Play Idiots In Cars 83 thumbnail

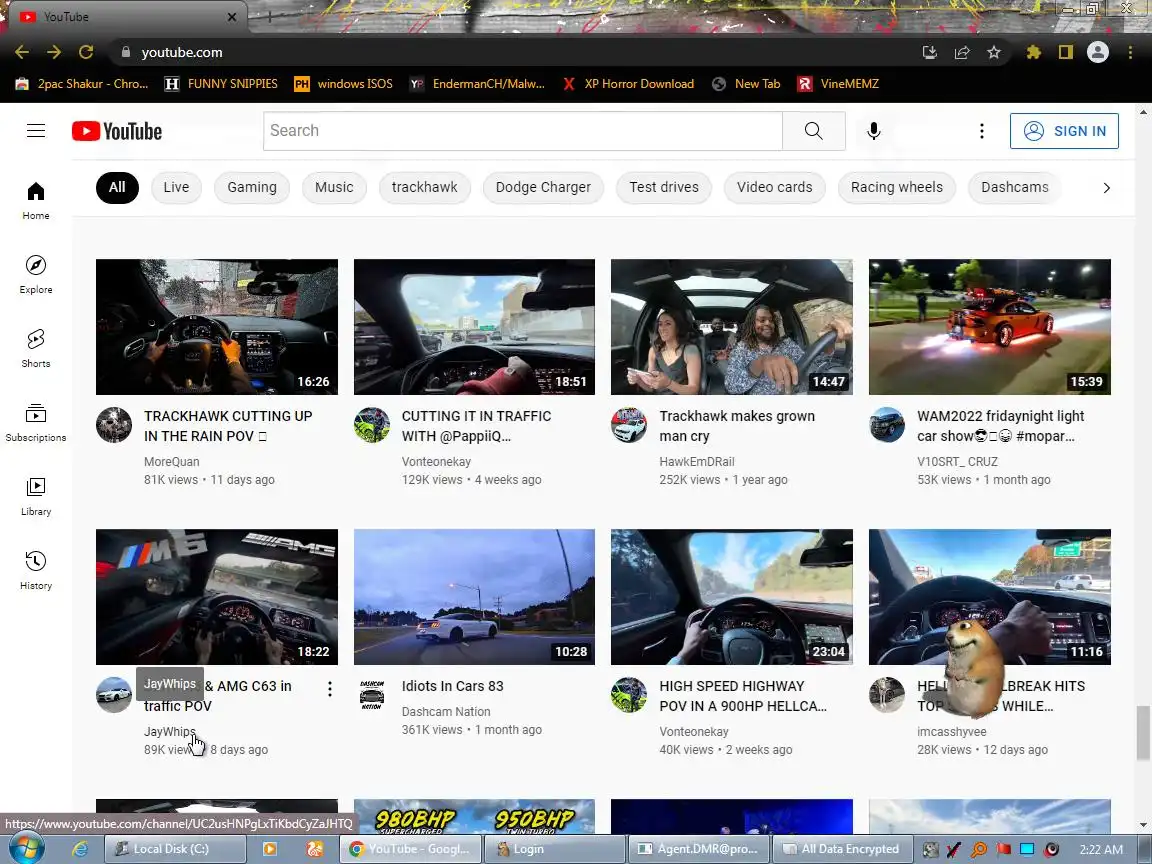tap(475, 597)
